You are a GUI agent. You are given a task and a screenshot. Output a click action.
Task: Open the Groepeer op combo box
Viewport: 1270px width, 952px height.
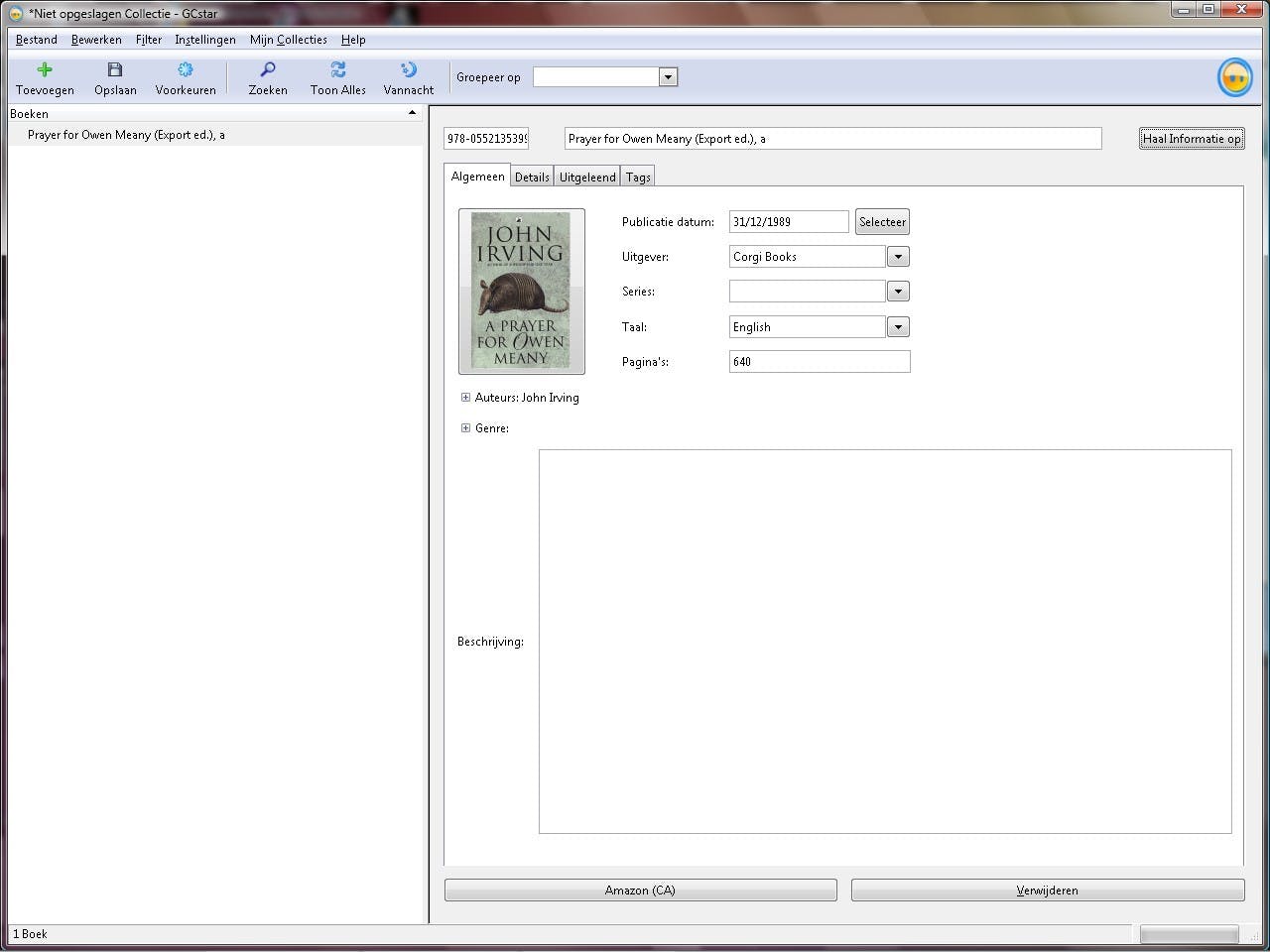pyautogui.click(x=605, y=77)
